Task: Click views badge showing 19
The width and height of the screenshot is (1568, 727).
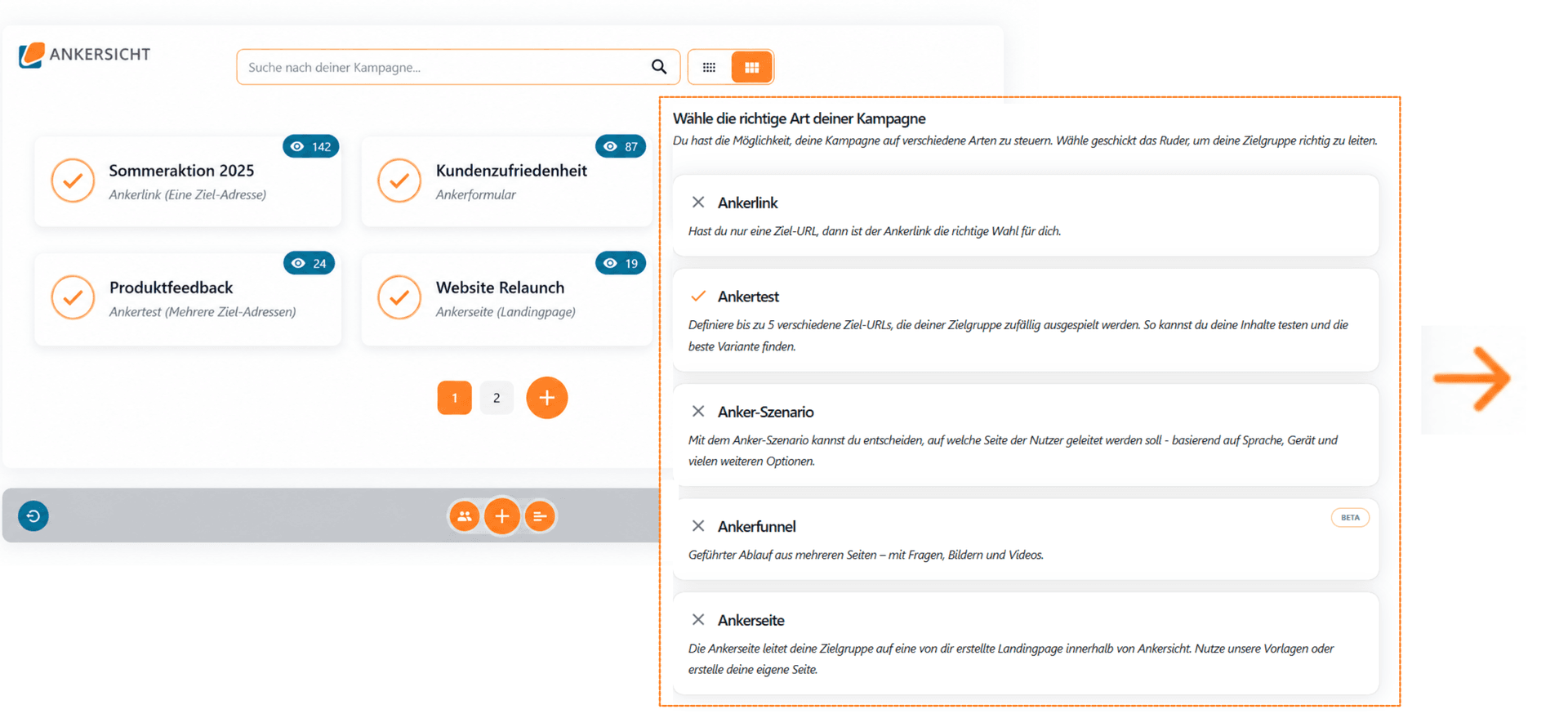Action: pyautogui.click(x=621, y=263)
